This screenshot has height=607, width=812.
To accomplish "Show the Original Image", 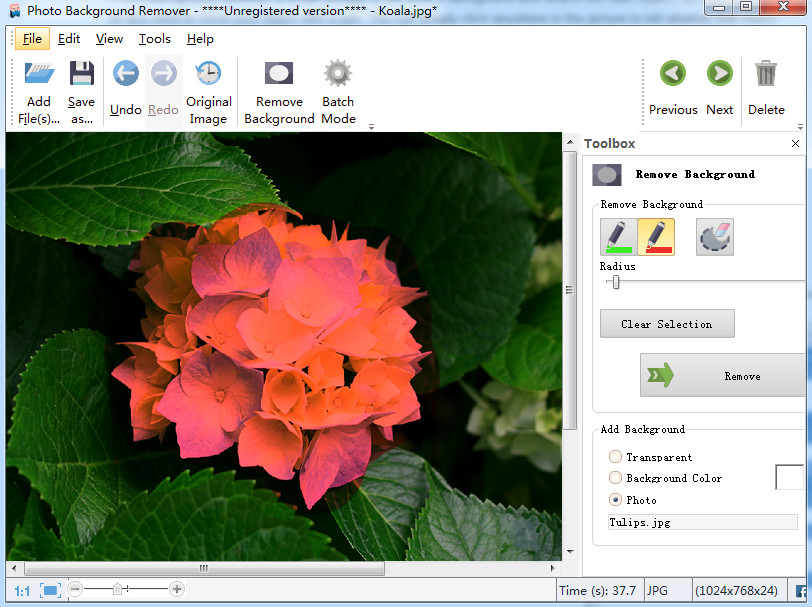I will point(209,92).
